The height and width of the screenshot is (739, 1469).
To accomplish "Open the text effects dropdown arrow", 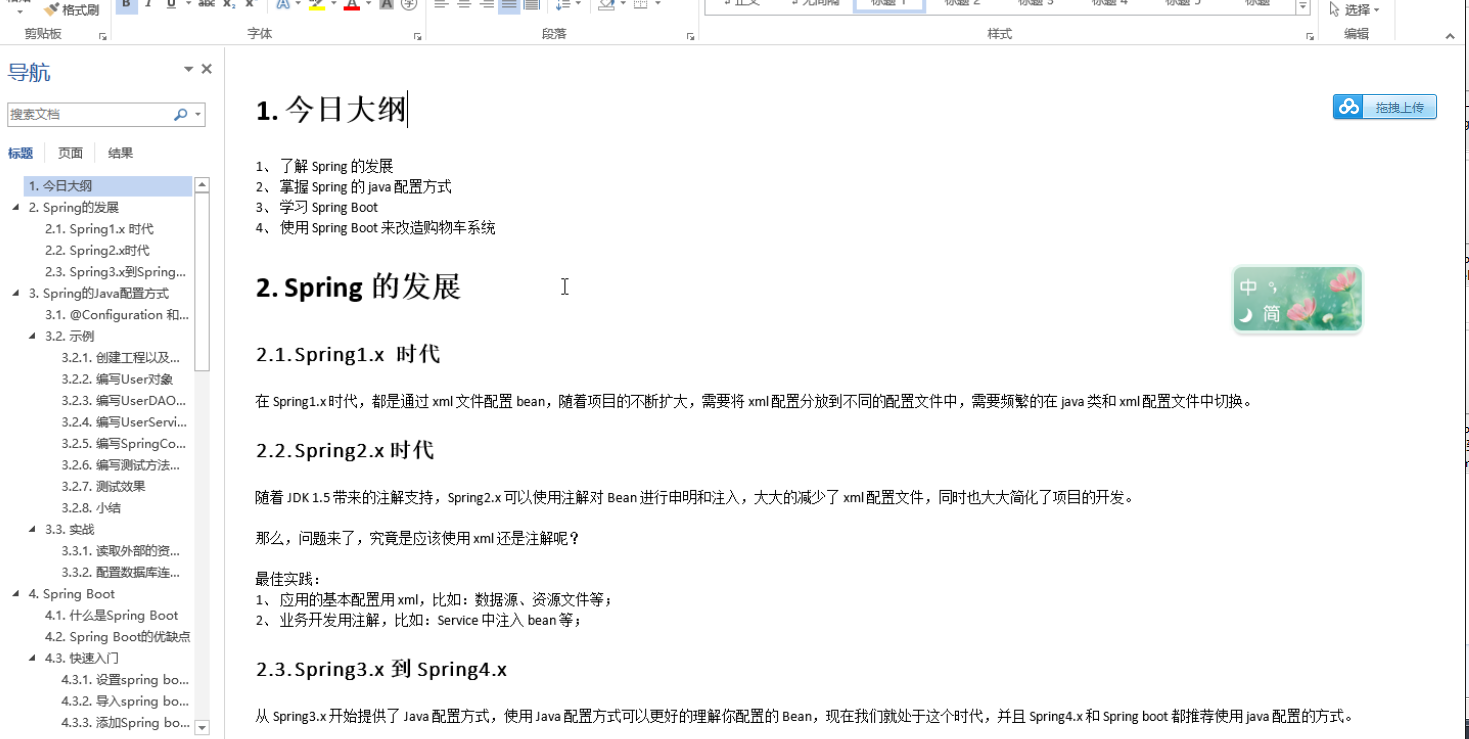I will (297, 4).
